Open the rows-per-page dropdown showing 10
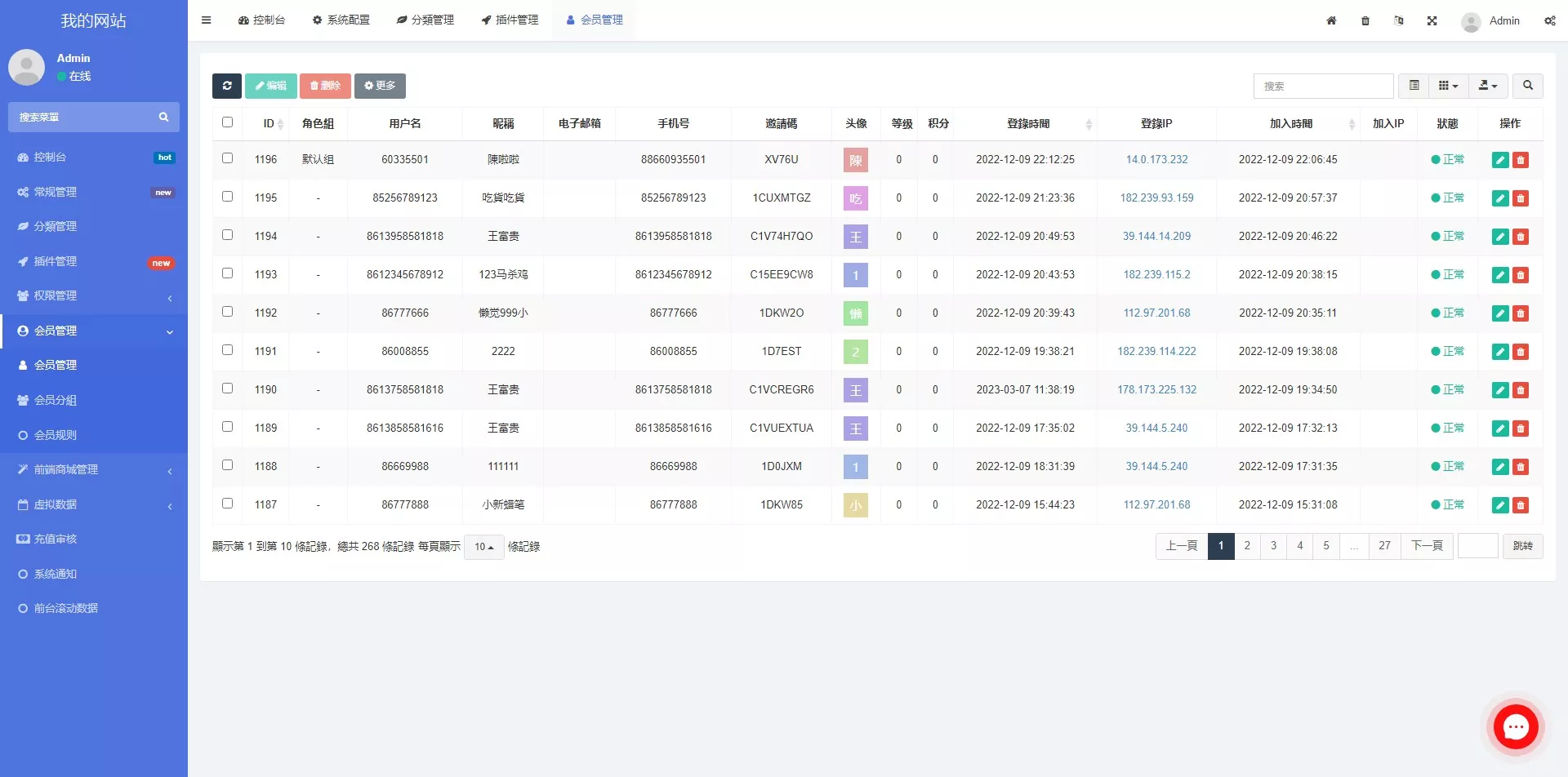The height and width of the screenshot is (777, 1568). 484,547
